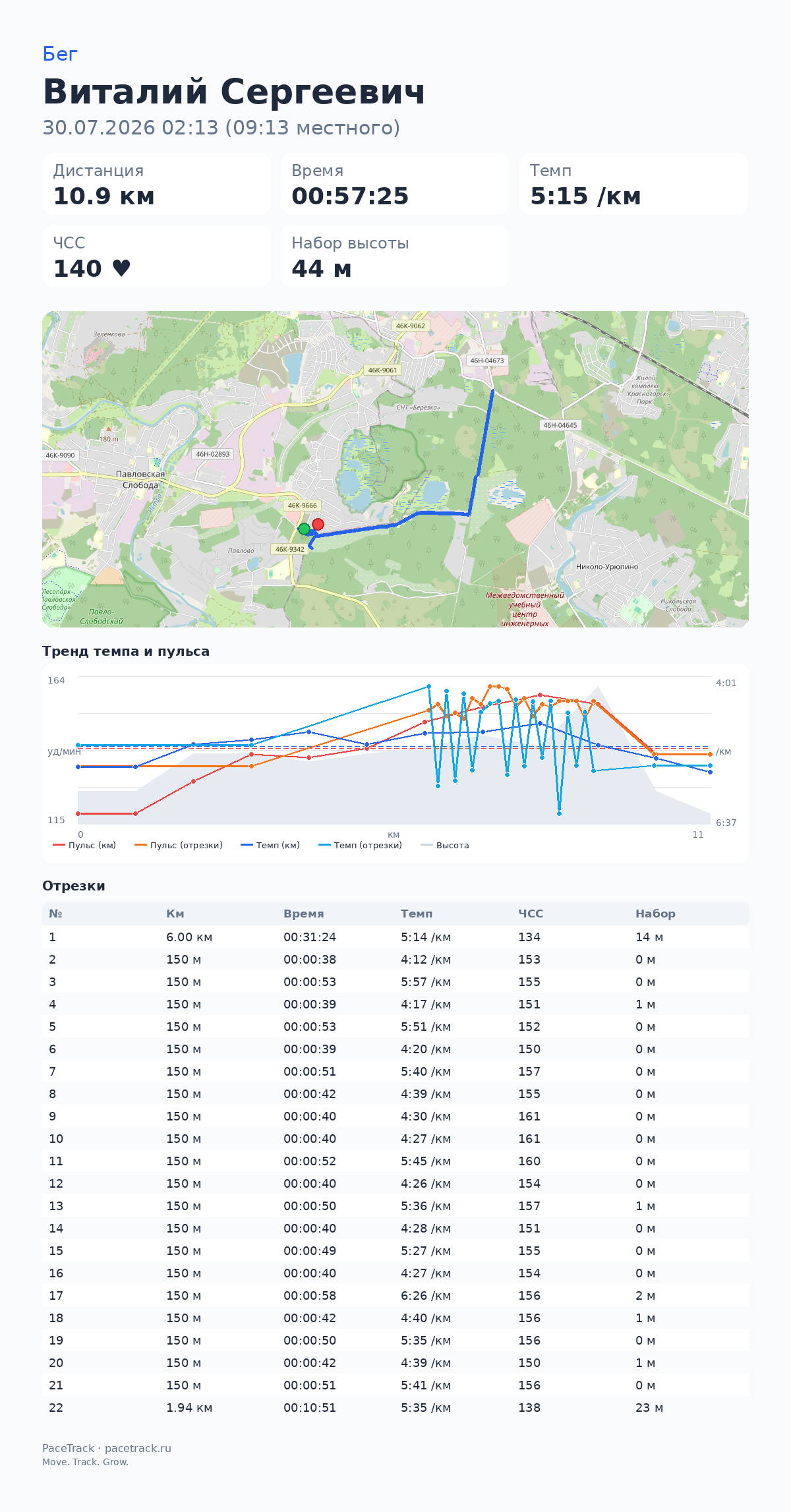Click pace 4:30 /км in row 9
The image size is (791, 1512).
[x=426, y=1117]
